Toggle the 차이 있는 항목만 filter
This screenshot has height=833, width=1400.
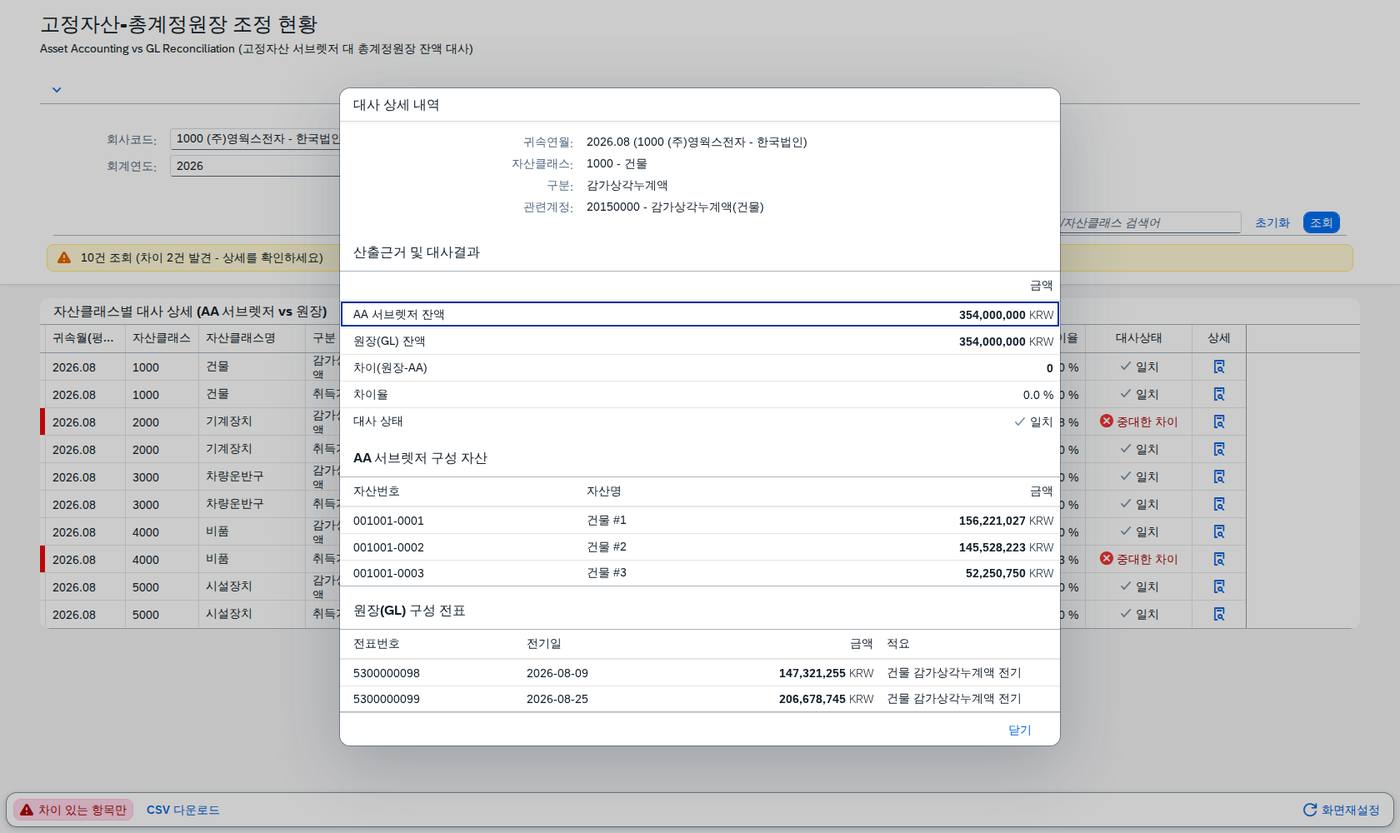point(73,810)
